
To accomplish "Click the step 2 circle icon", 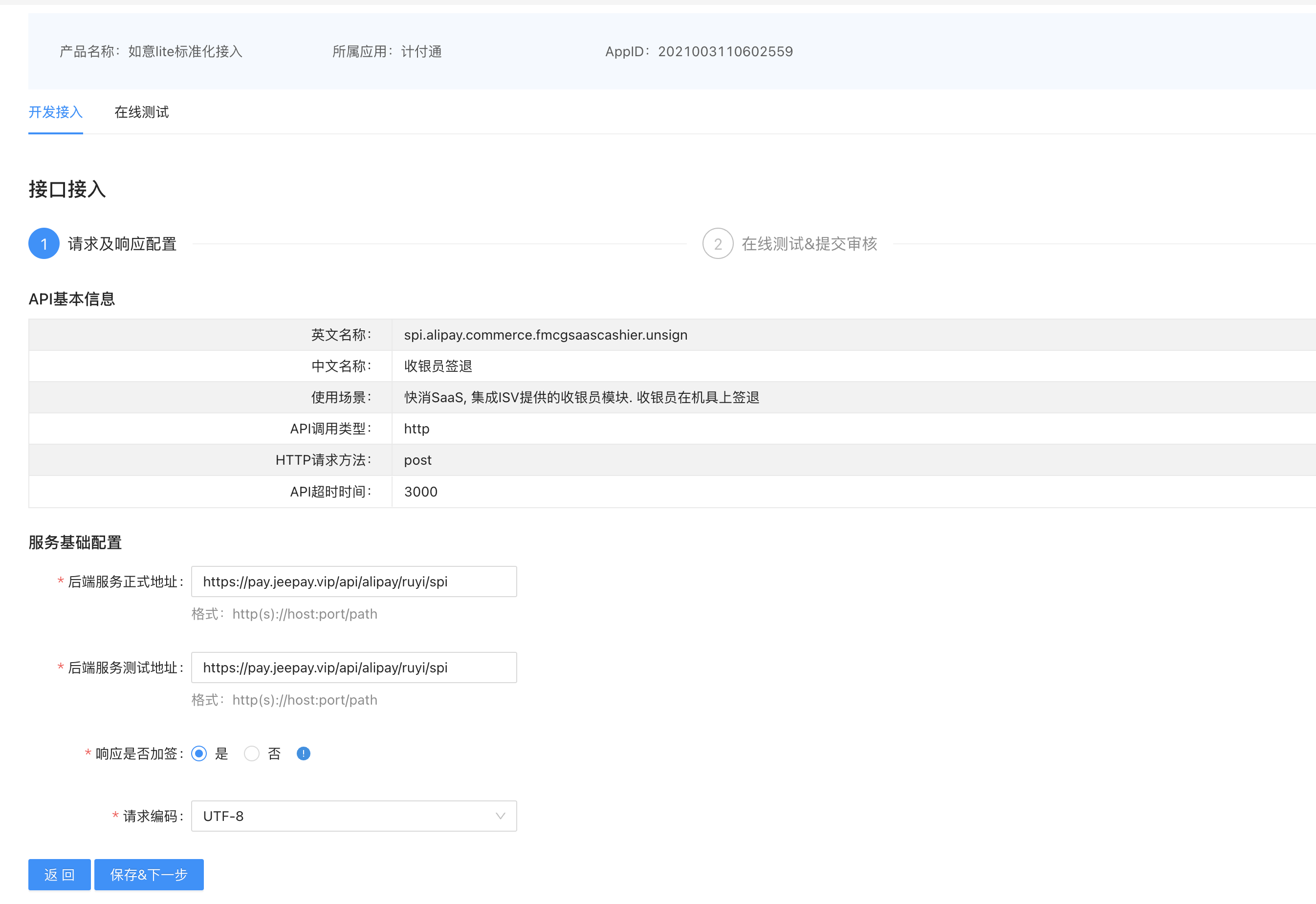I will [717, 243].
